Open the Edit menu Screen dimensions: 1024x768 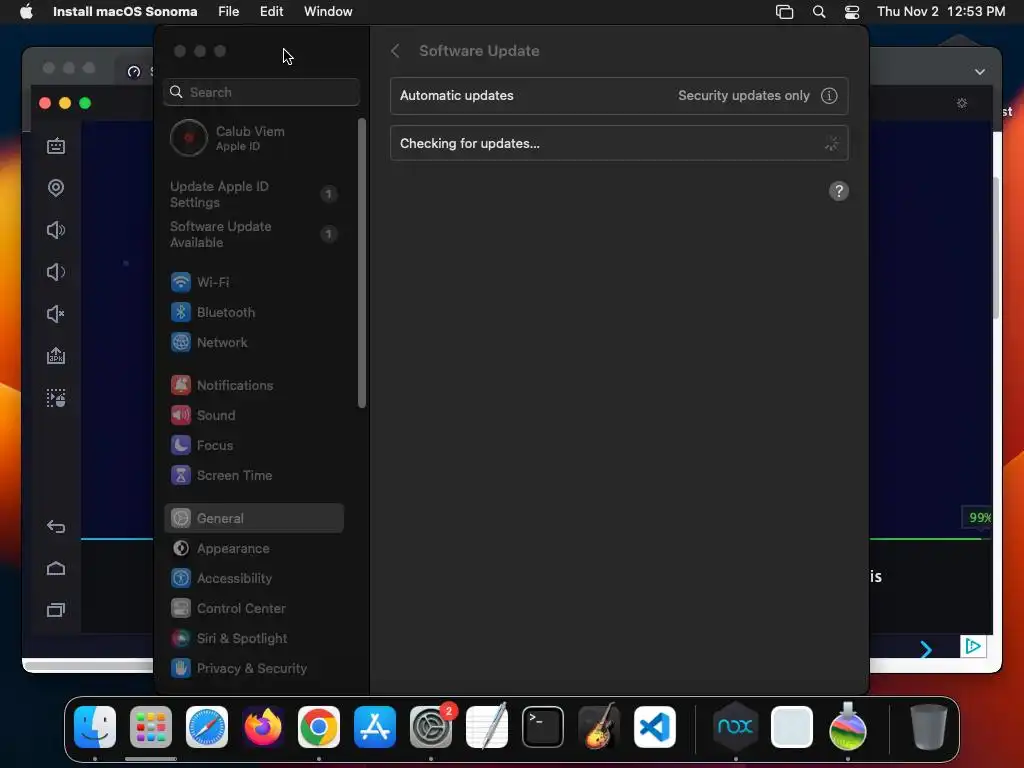(271, 12)
